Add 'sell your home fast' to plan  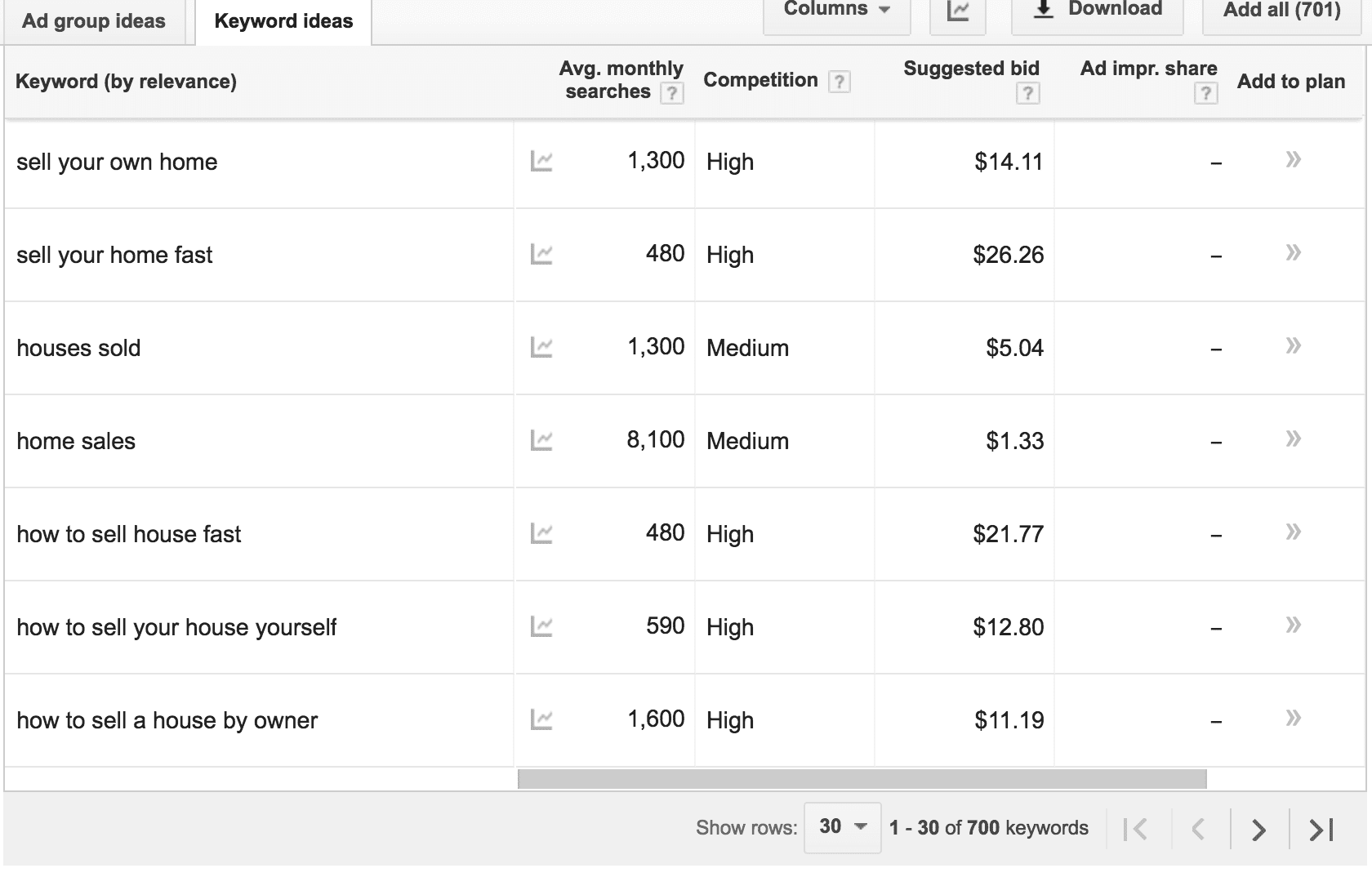tap(1293, 252)
